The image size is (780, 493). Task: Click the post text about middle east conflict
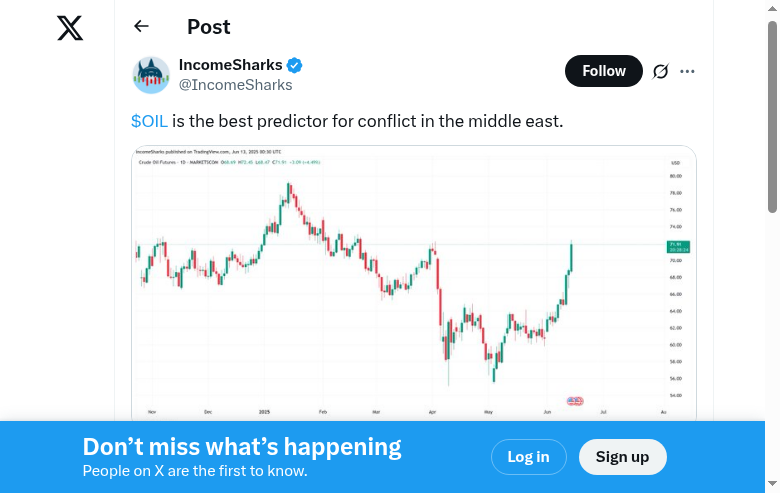pos(367,122)
